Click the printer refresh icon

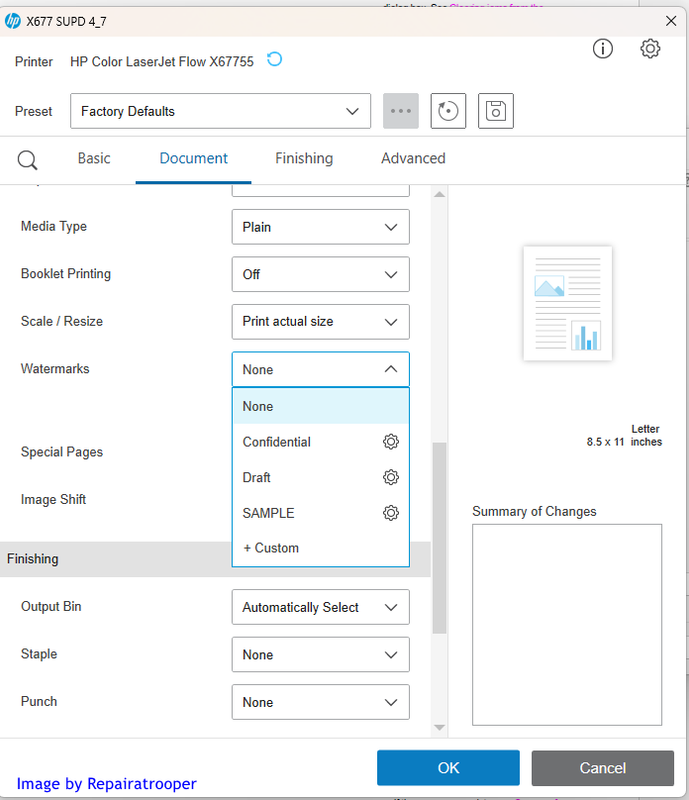tap(274, 60)
